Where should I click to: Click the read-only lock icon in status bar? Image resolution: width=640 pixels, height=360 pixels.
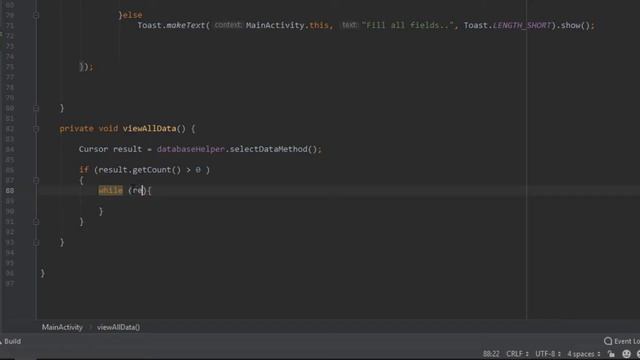pos(611,354)
